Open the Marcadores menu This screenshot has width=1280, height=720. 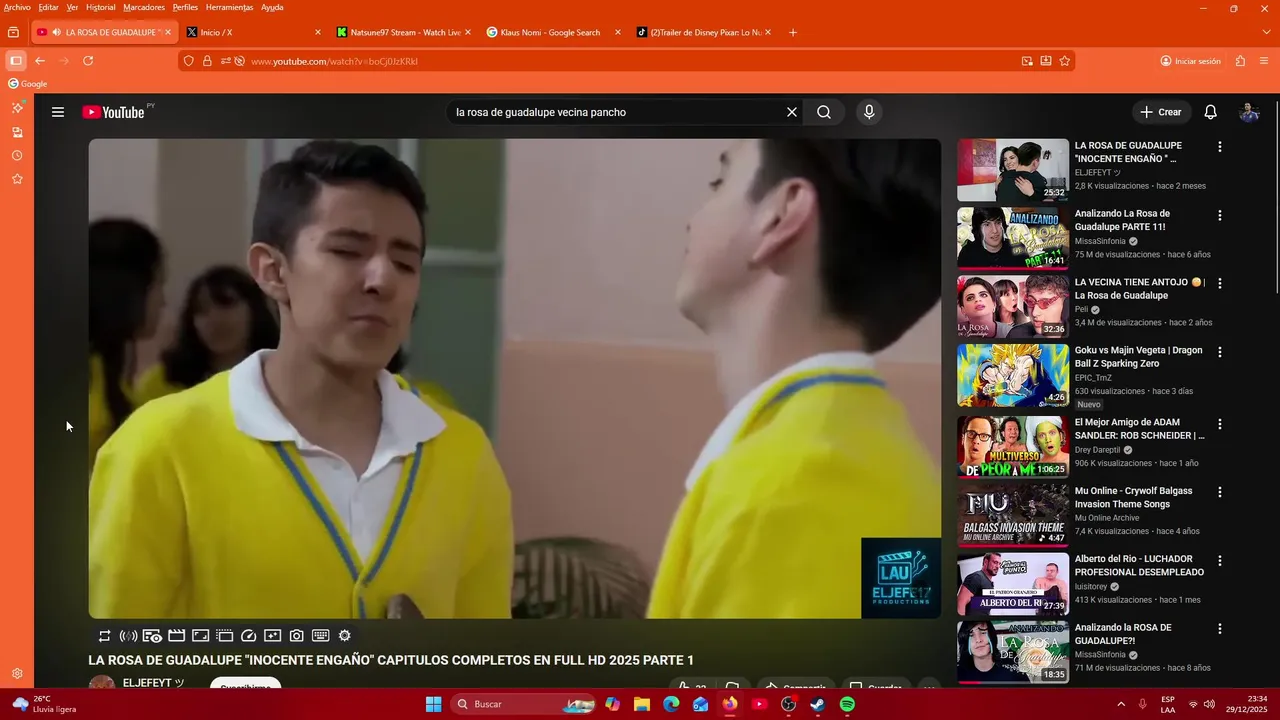click(x=144, y=7)
